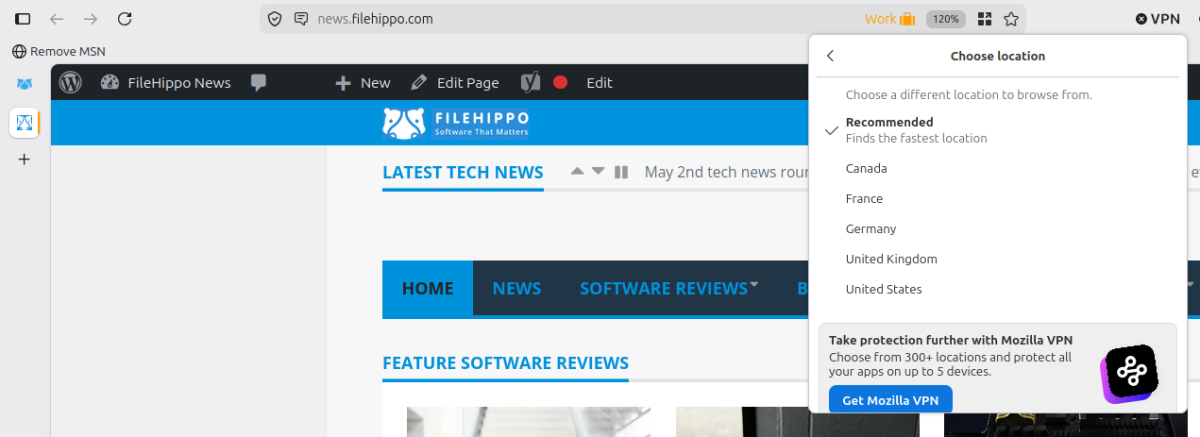Toggle the browser sidebar panel icon

pyautogui.click(x=23, y=19)
